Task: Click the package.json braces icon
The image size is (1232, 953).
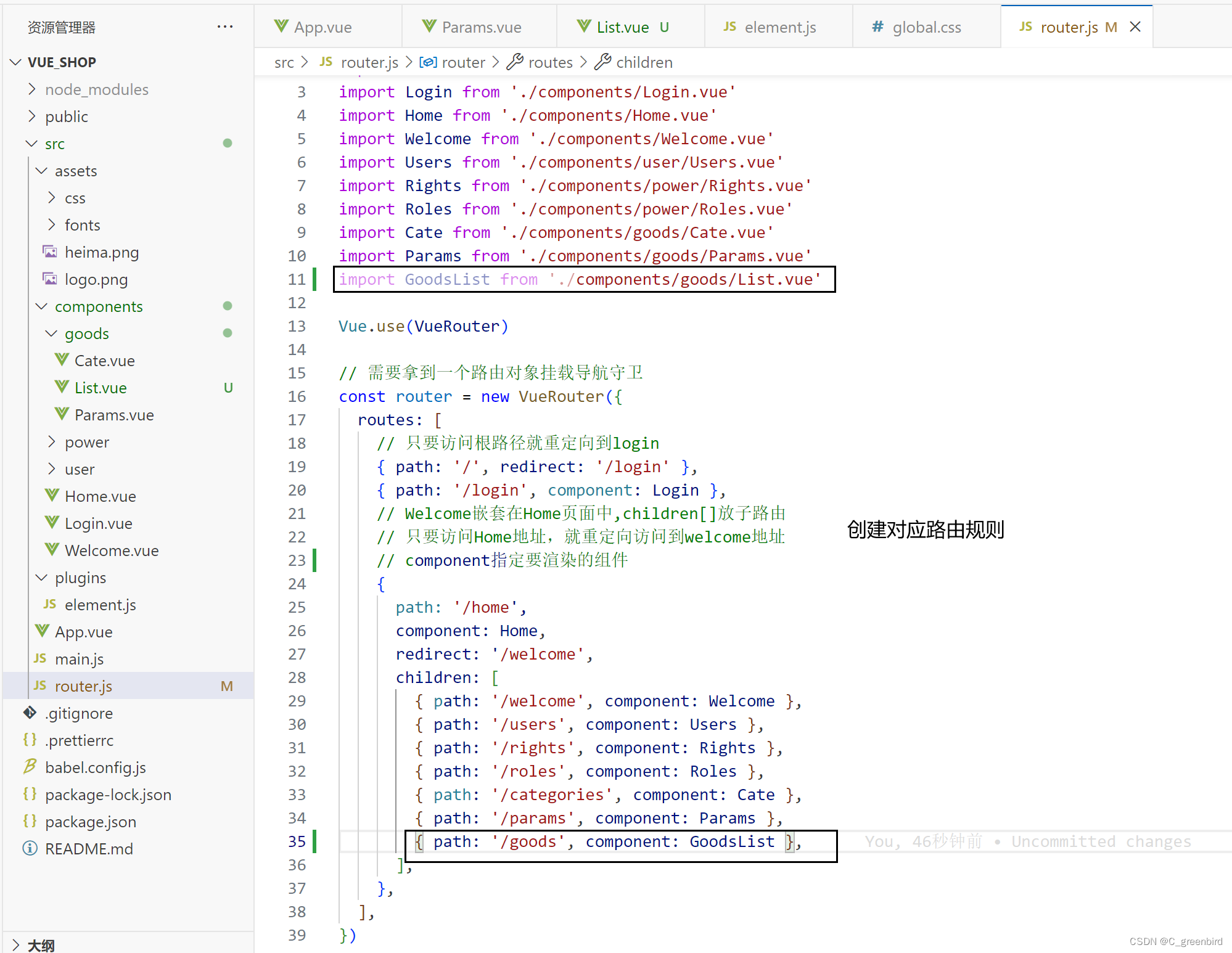Action: (30, 821)
